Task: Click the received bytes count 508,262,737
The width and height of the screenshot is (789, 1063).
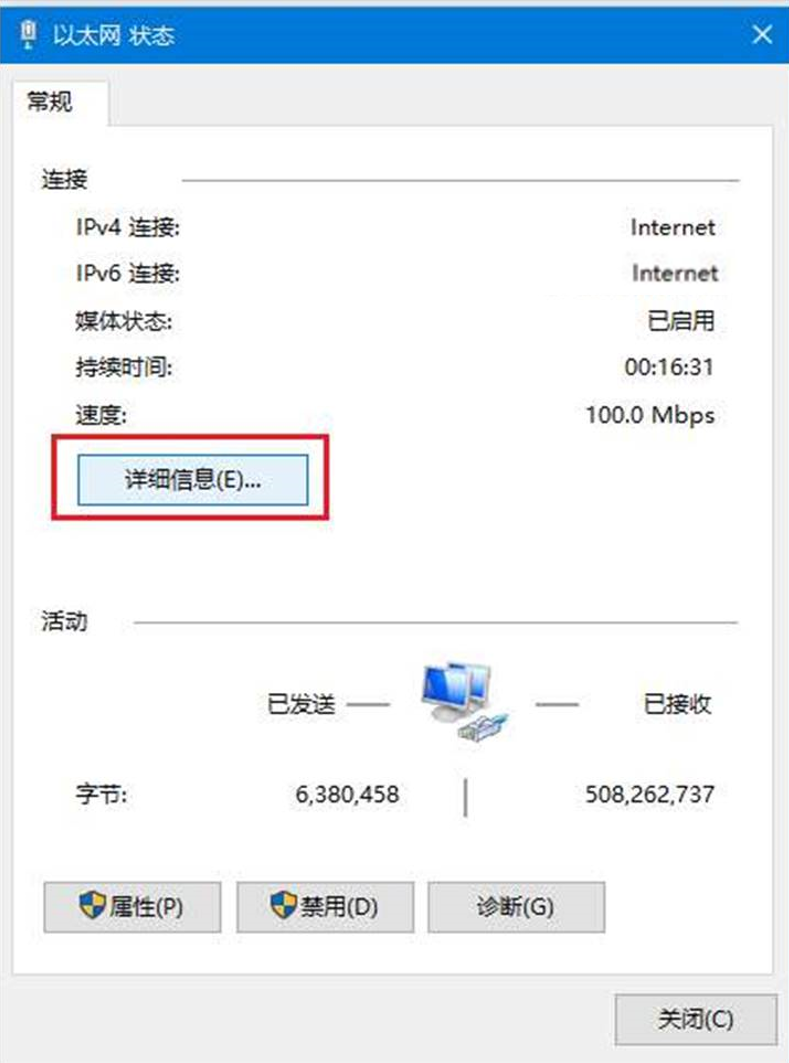Action: click(649, 794)
